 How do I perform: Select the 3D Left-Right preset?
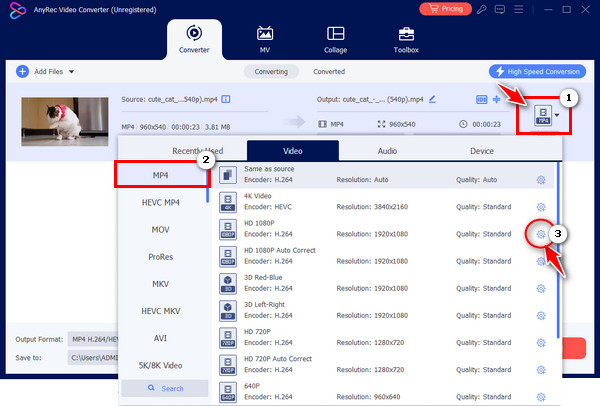pyautogui.click(x=383, y=310)
